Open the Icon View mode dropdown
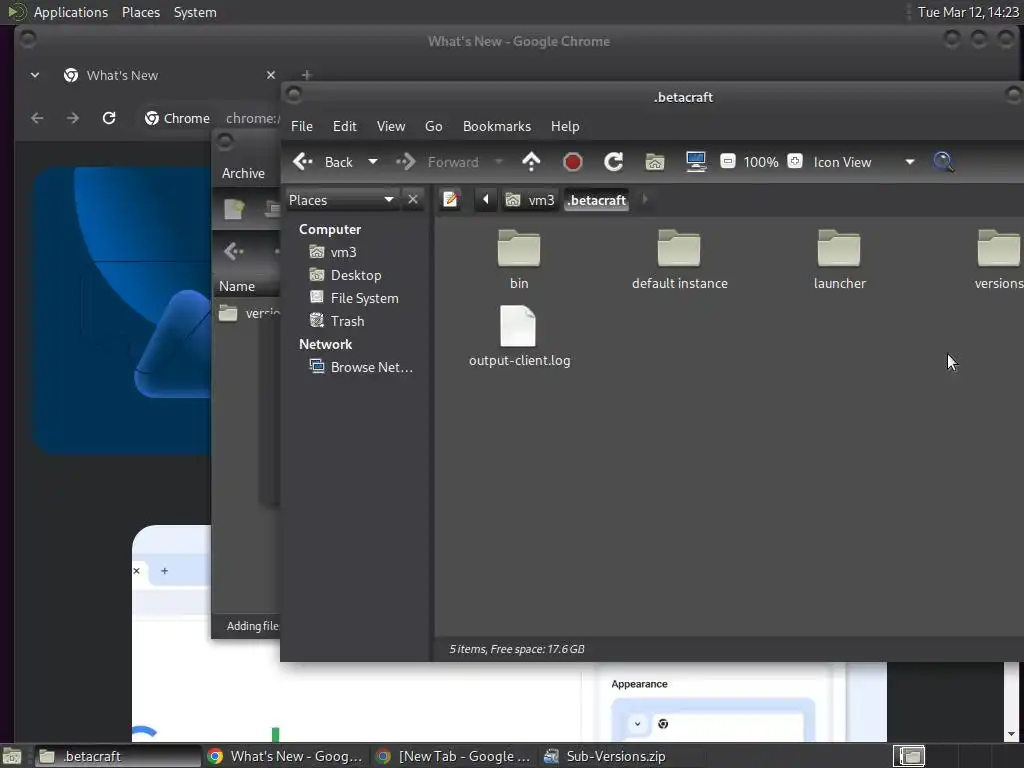Viewport: 1024px width, 768px height. (862, 162)
